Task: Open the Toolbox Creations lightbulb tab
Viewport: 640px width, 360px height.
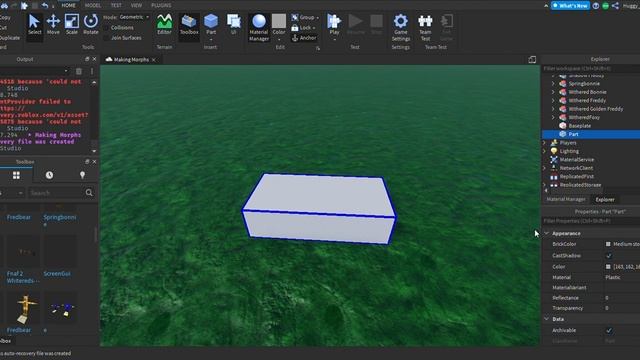Action: (82, 175)
